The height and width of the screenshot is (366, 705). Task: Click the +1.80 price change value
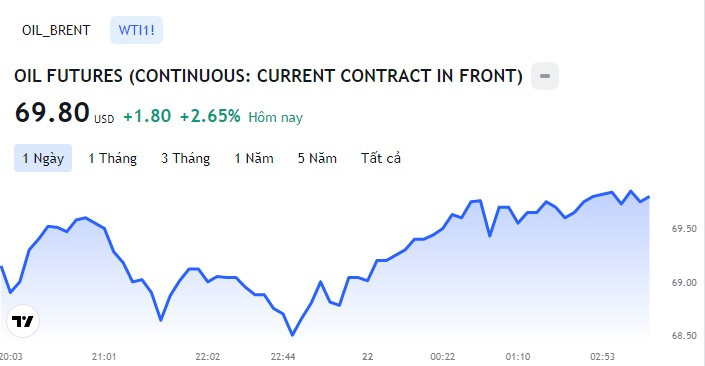click(x=147, y=116)
